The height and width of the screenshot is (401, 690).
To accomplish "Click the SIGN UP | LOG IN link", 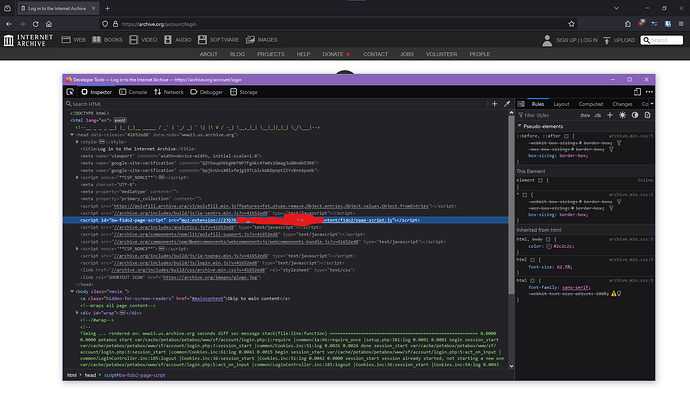I will point(570,40).
